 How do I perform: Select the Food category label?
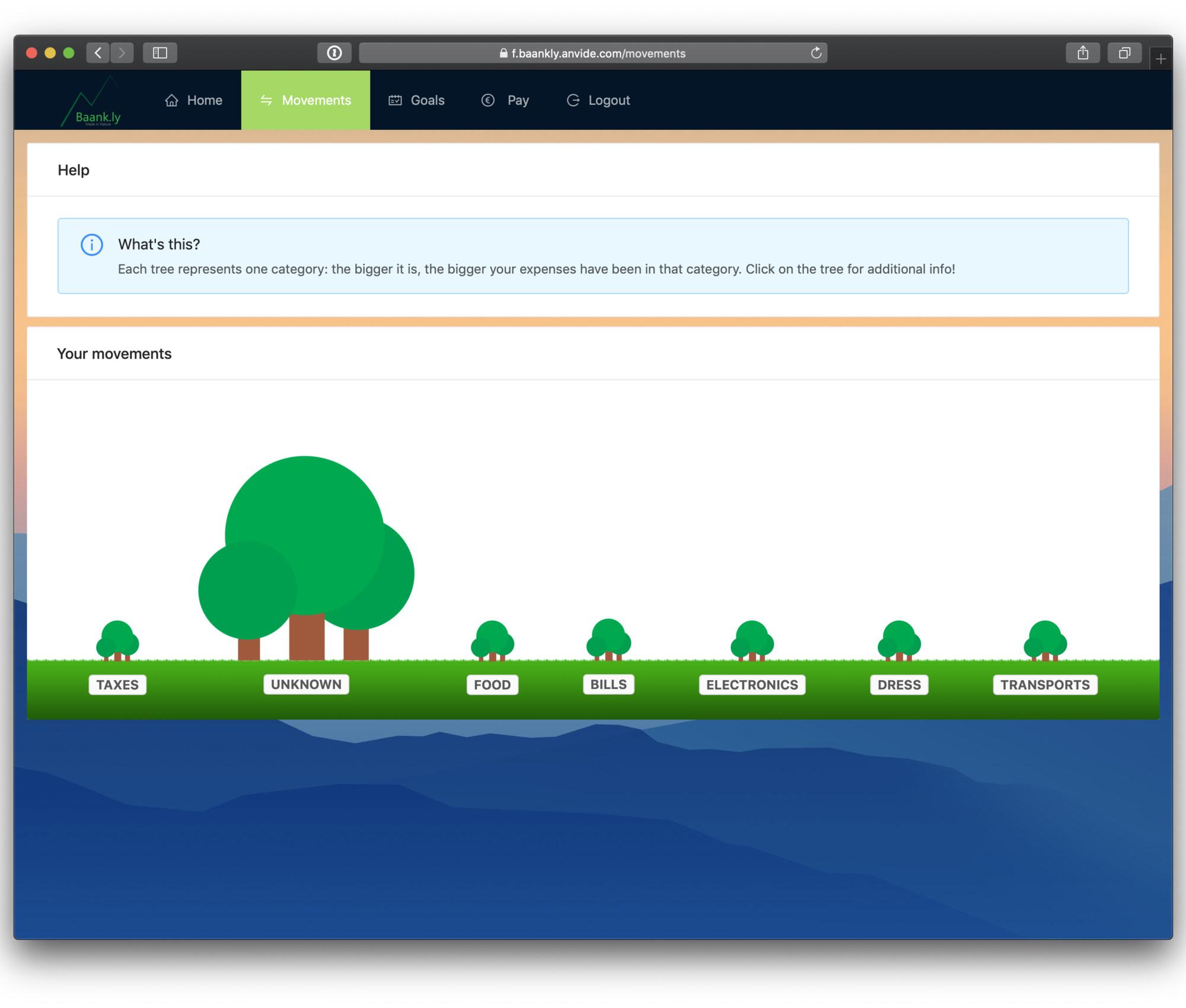(492, 685)
